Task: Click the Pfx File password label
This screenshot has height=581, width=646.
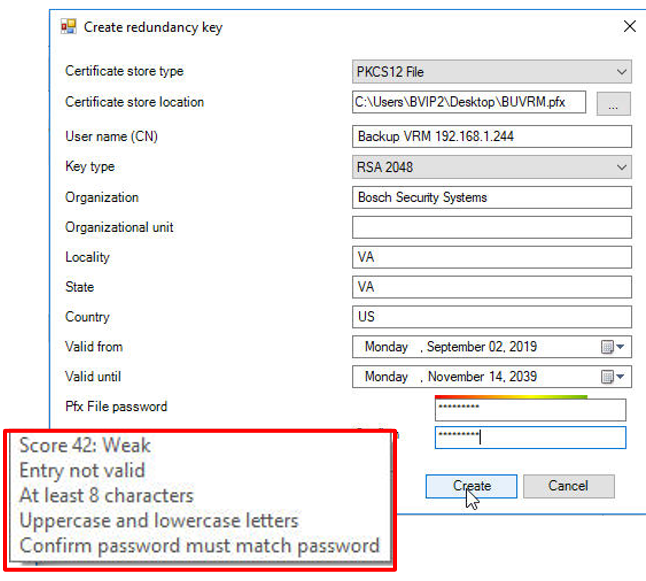Action: pos(116,406)
